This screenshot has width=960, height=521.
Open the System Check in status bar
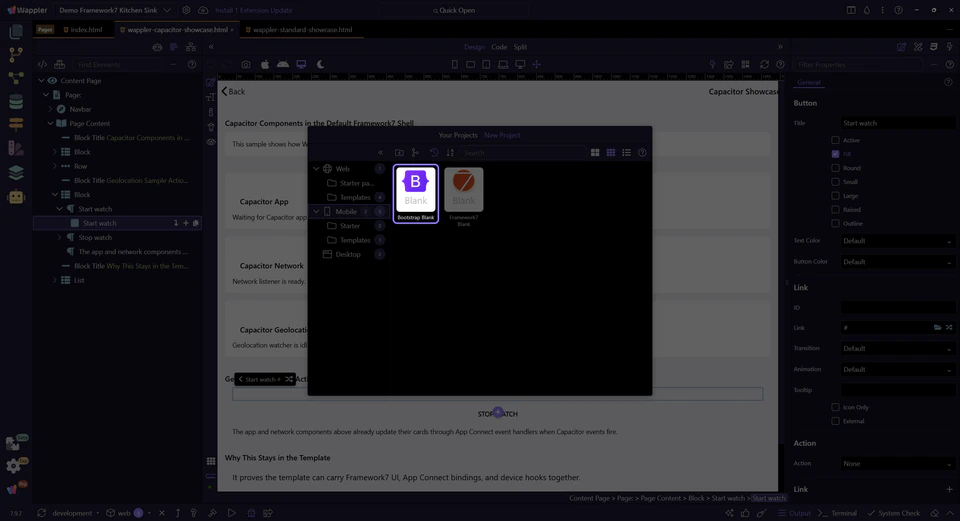point(894,513)
